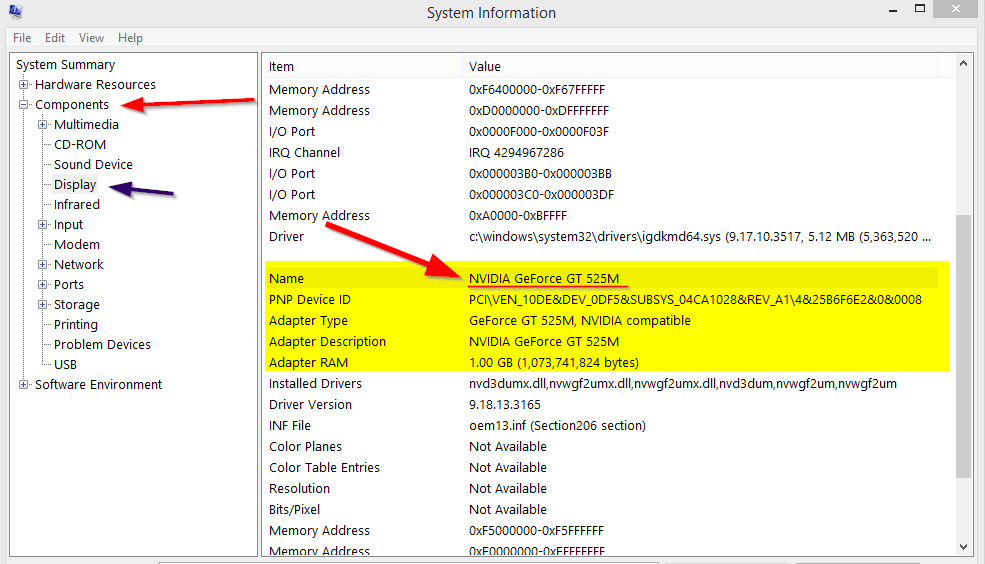Expand the Input node
Image resolution: width=985 pixels, height=564 pixels.
click(43, 224)
